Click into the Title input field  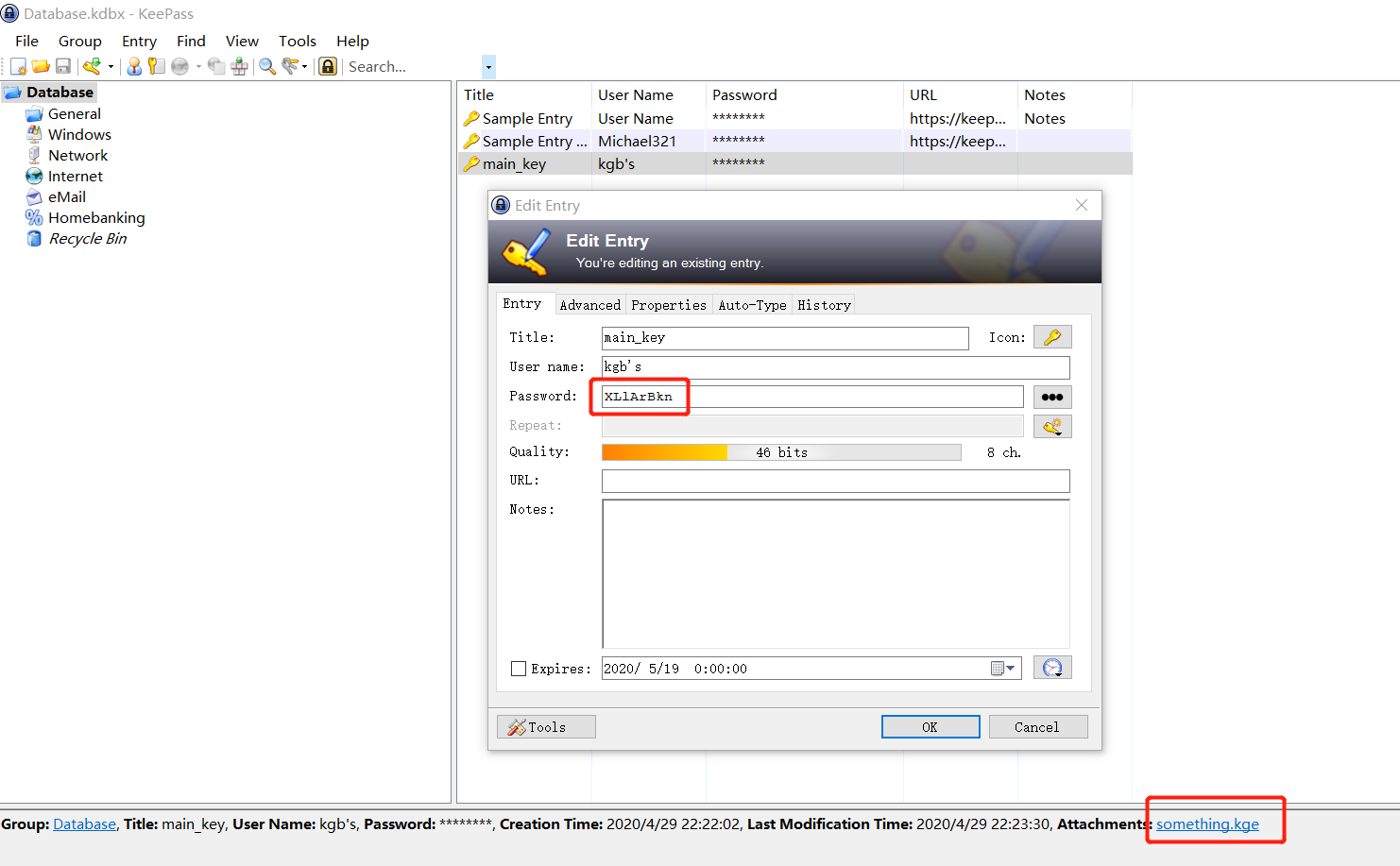pyautogui.click(x=785, y=338)
